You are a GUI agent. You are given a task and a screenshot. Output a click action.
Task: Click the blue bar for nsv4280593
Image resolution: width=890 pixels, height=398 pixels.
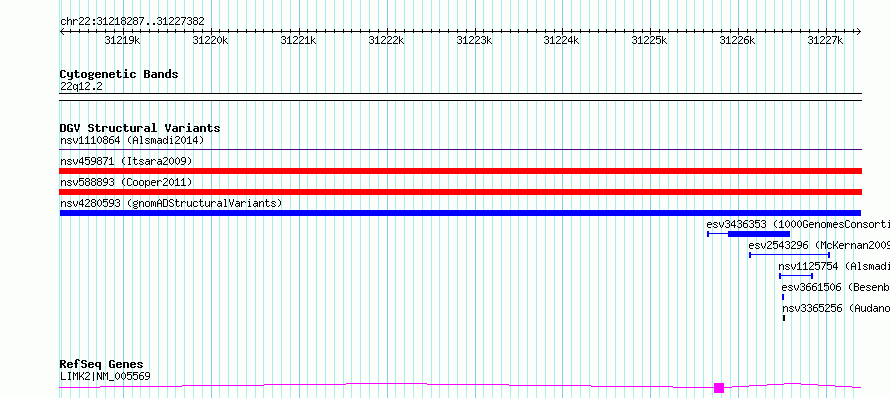click(460, 213)
